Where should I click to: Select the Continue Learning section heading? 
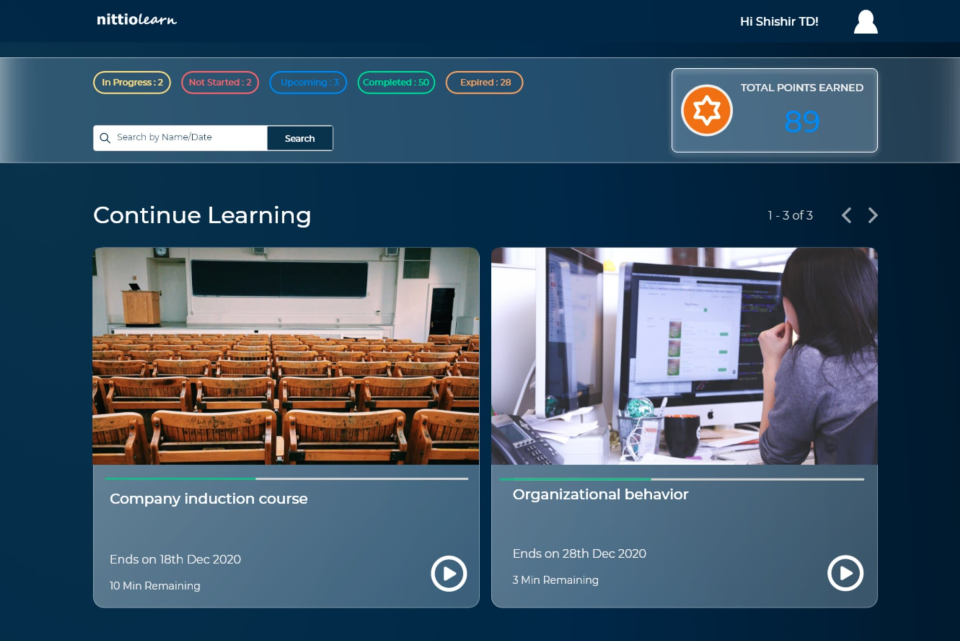tap(202, 215)
